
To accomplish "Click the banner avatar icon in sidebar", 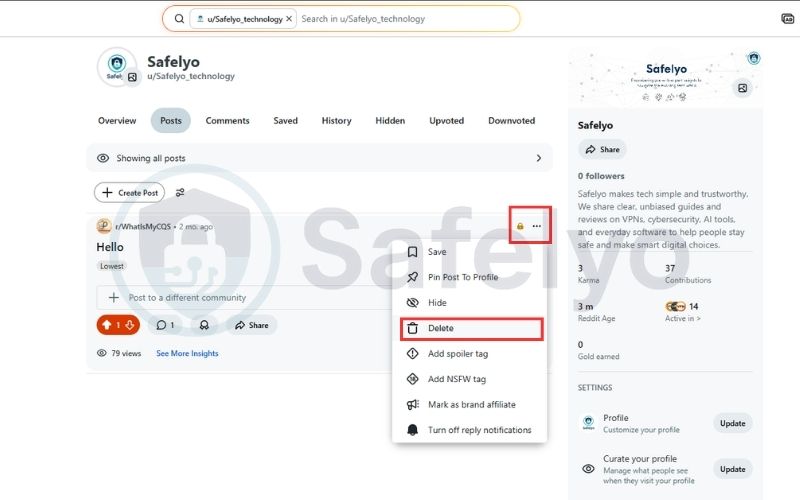I will [x=754, y=58].
